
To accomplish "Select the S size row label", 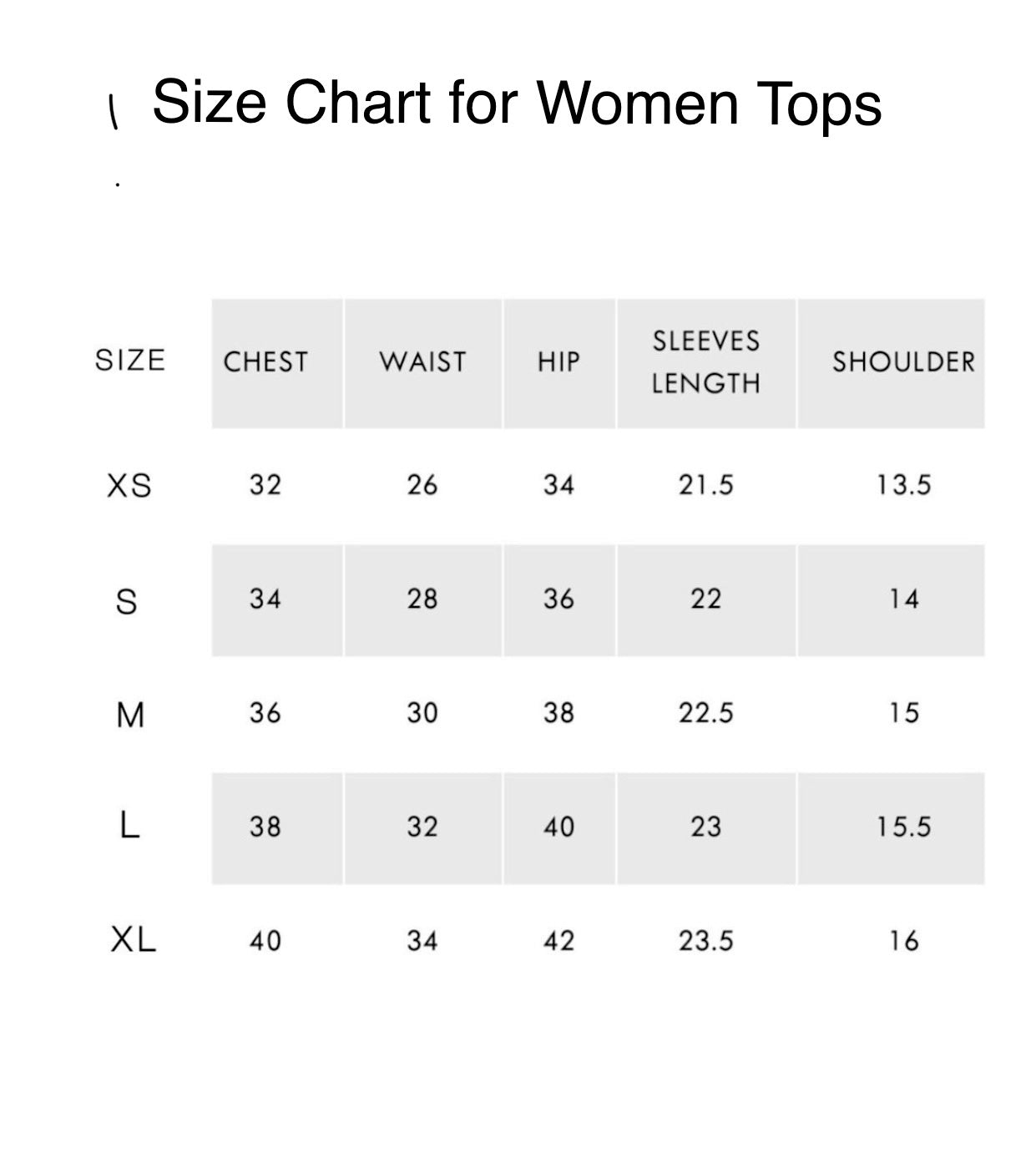I will point(126,601).
